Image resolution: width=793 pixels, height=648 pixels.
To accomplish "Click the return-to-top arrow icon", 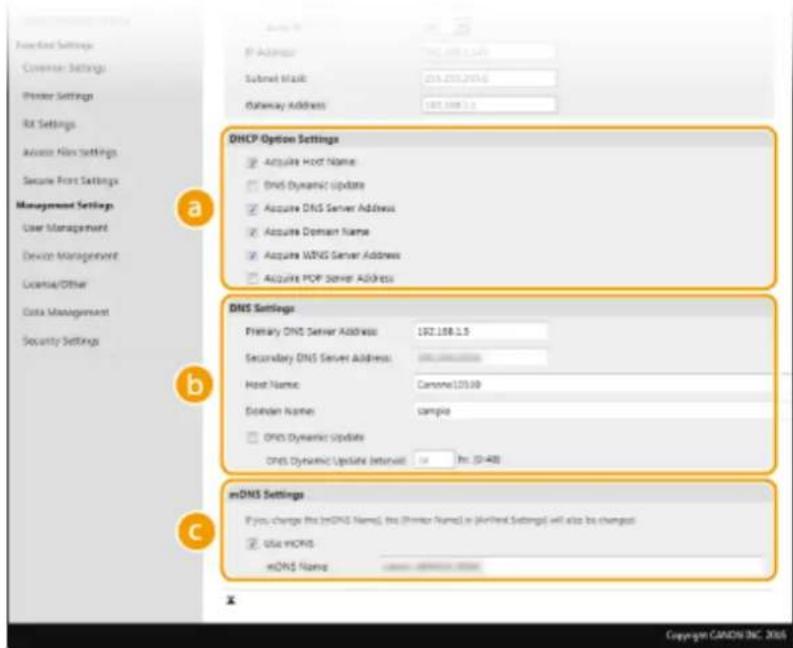I will click(x=231, y=600).
